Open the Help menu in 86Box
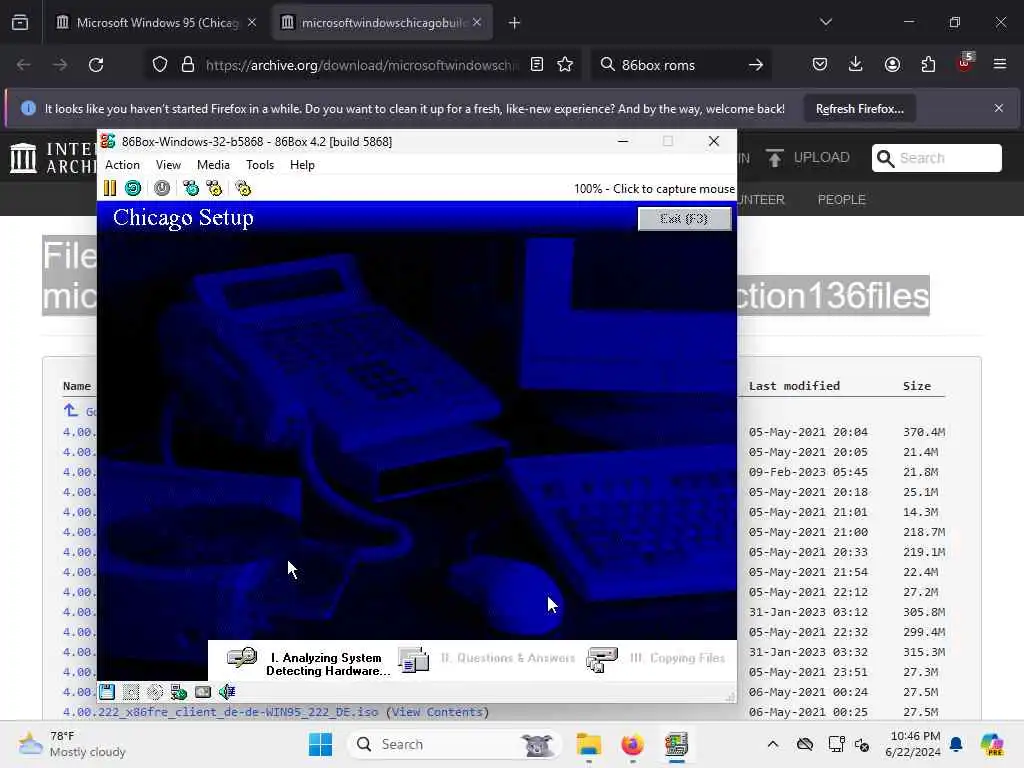This screenshot has height=768, width=1024. pos(302,165)
